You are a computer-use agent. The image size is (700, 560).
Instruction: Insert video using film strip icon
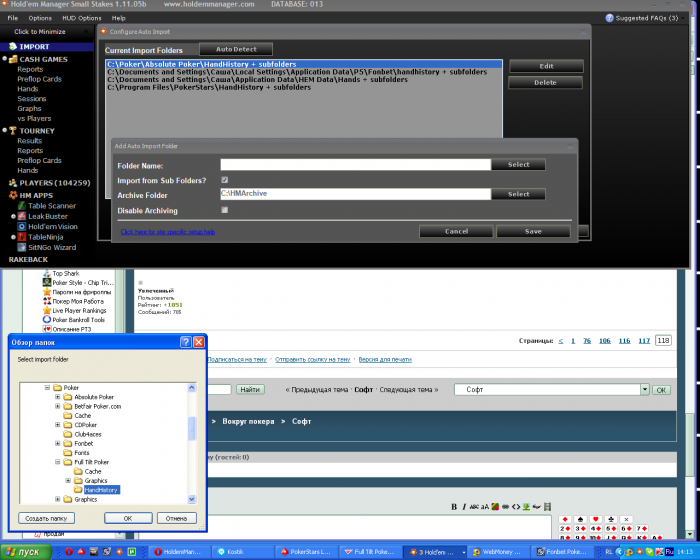(547, 507)
